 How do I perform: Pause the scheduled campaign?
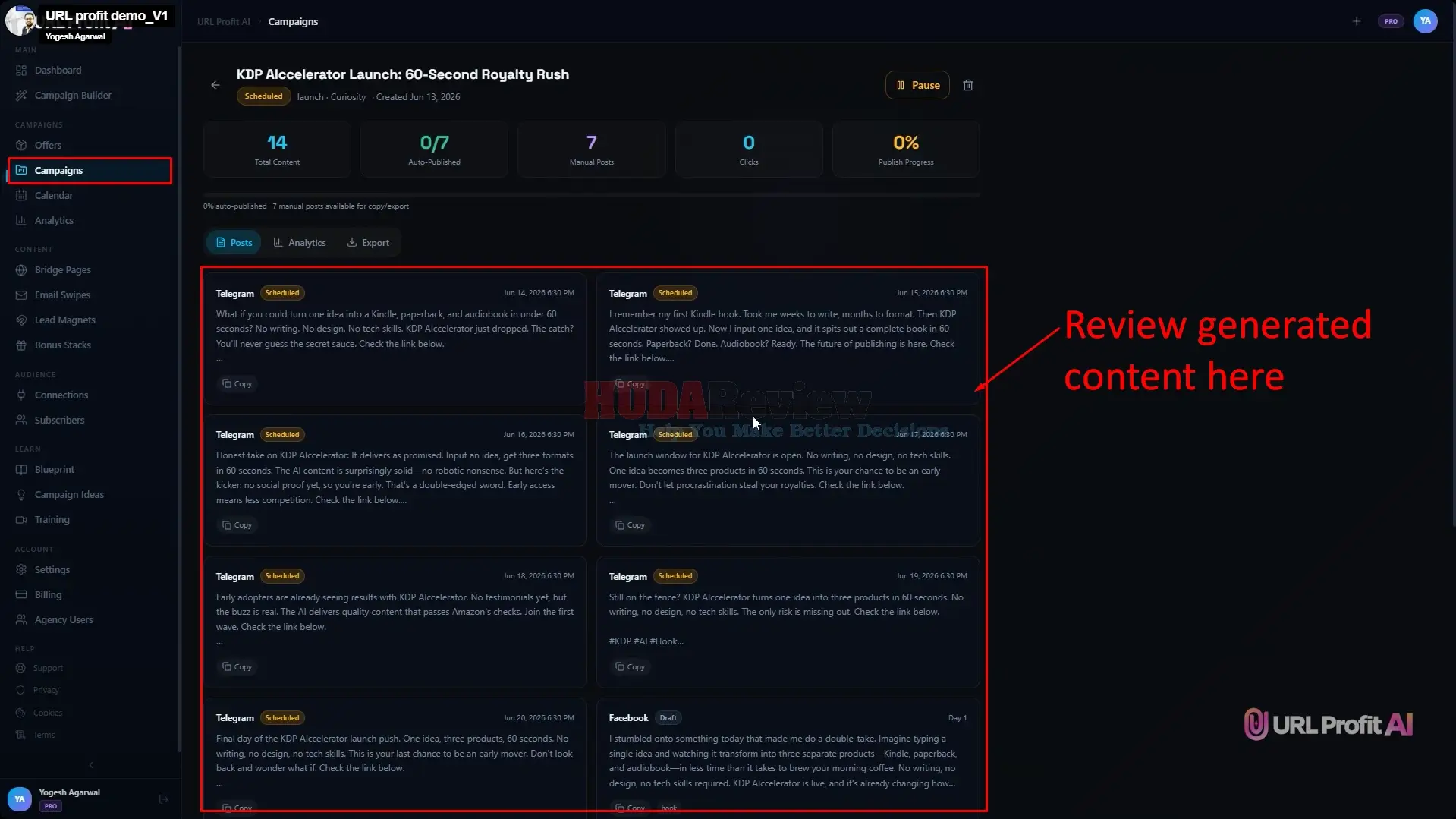(x=917, y=85)
